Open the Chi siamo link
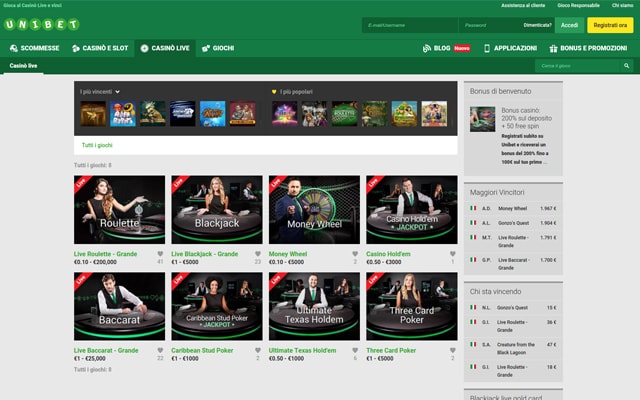This screenshot has width=640, height=400. pyautogui.click(x=622, y=5)
